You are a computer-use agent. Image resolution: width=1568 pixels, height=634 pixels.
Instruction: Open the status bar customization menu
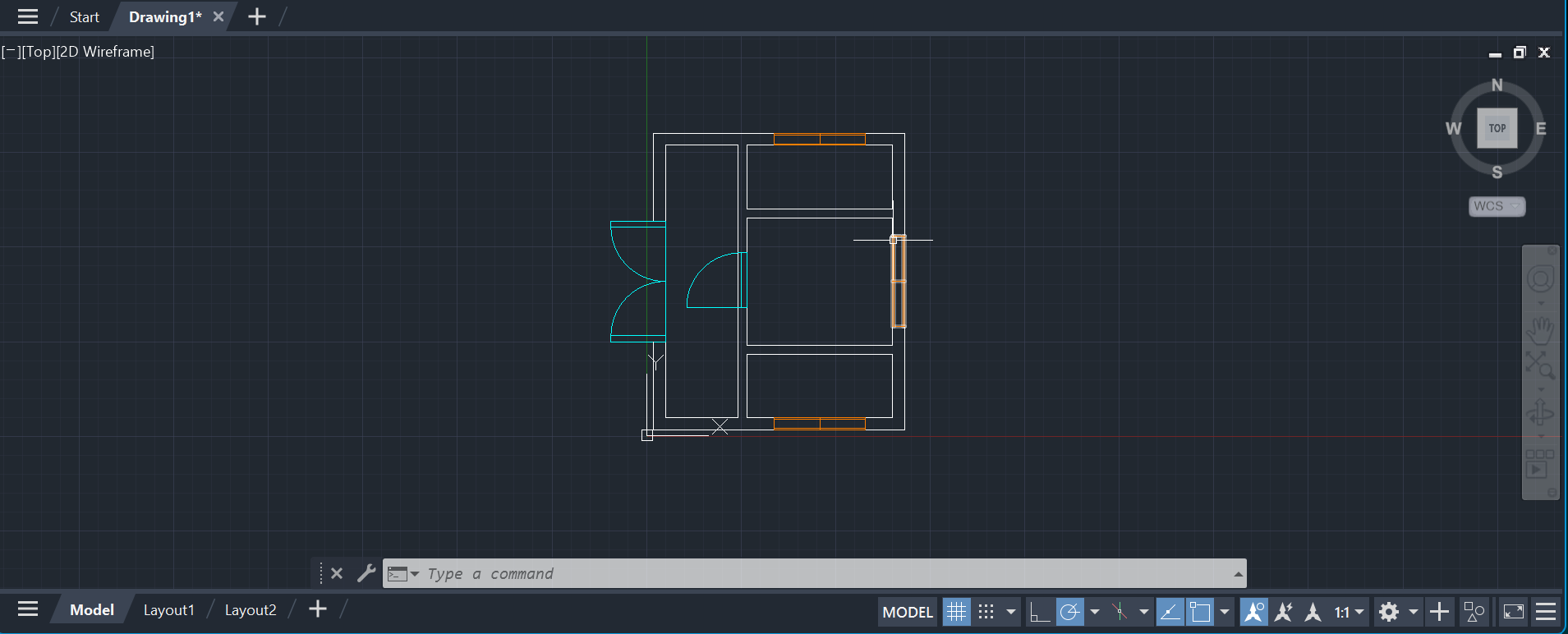[x=1546, y=612]
